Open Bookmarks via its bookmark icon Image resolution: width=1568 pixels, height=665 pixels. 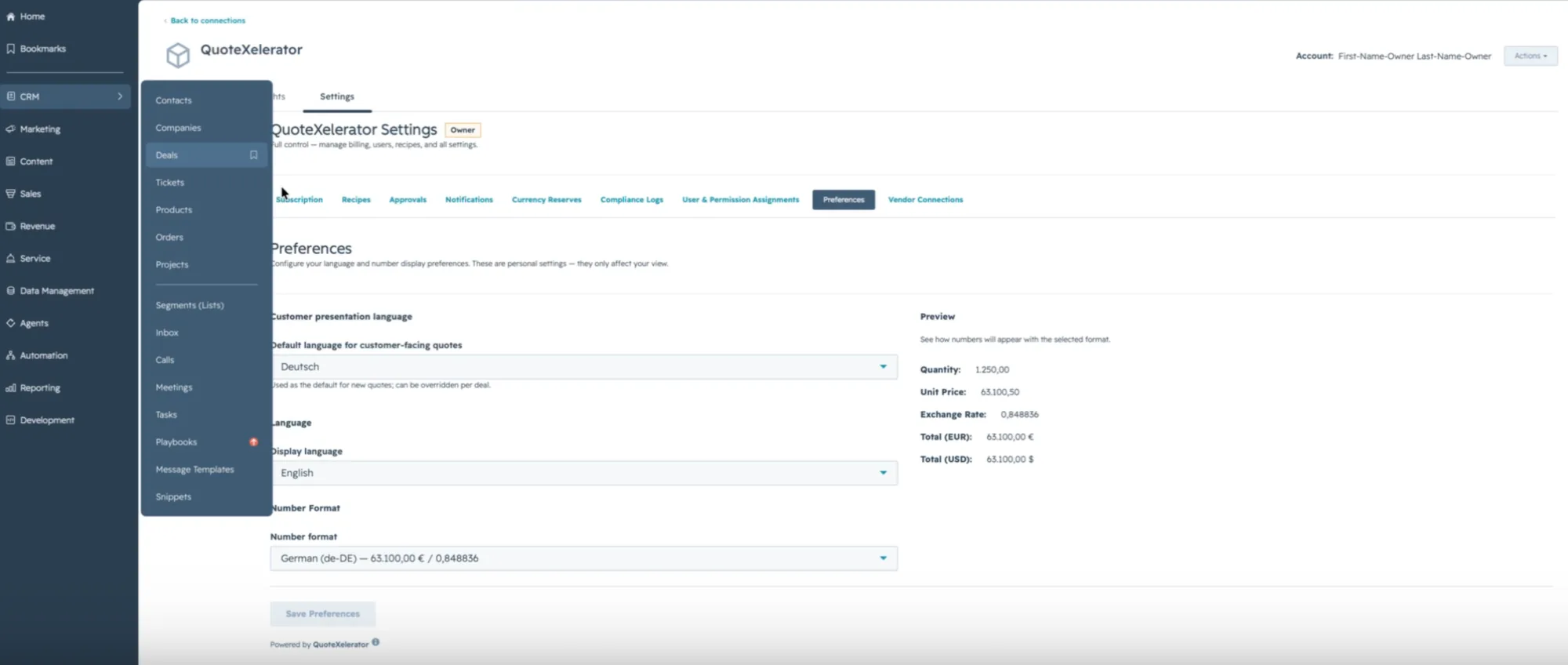click(x=11, y=49)
